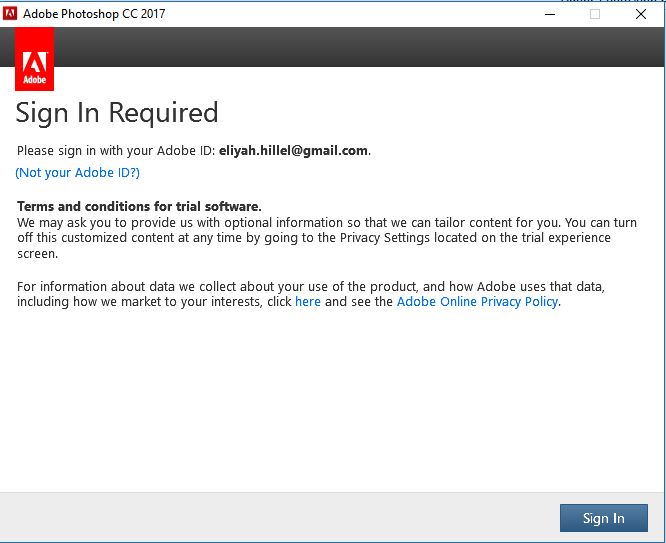
Task: Open the 'Not your Adobe ID?' link
Action: click(78, 173)
